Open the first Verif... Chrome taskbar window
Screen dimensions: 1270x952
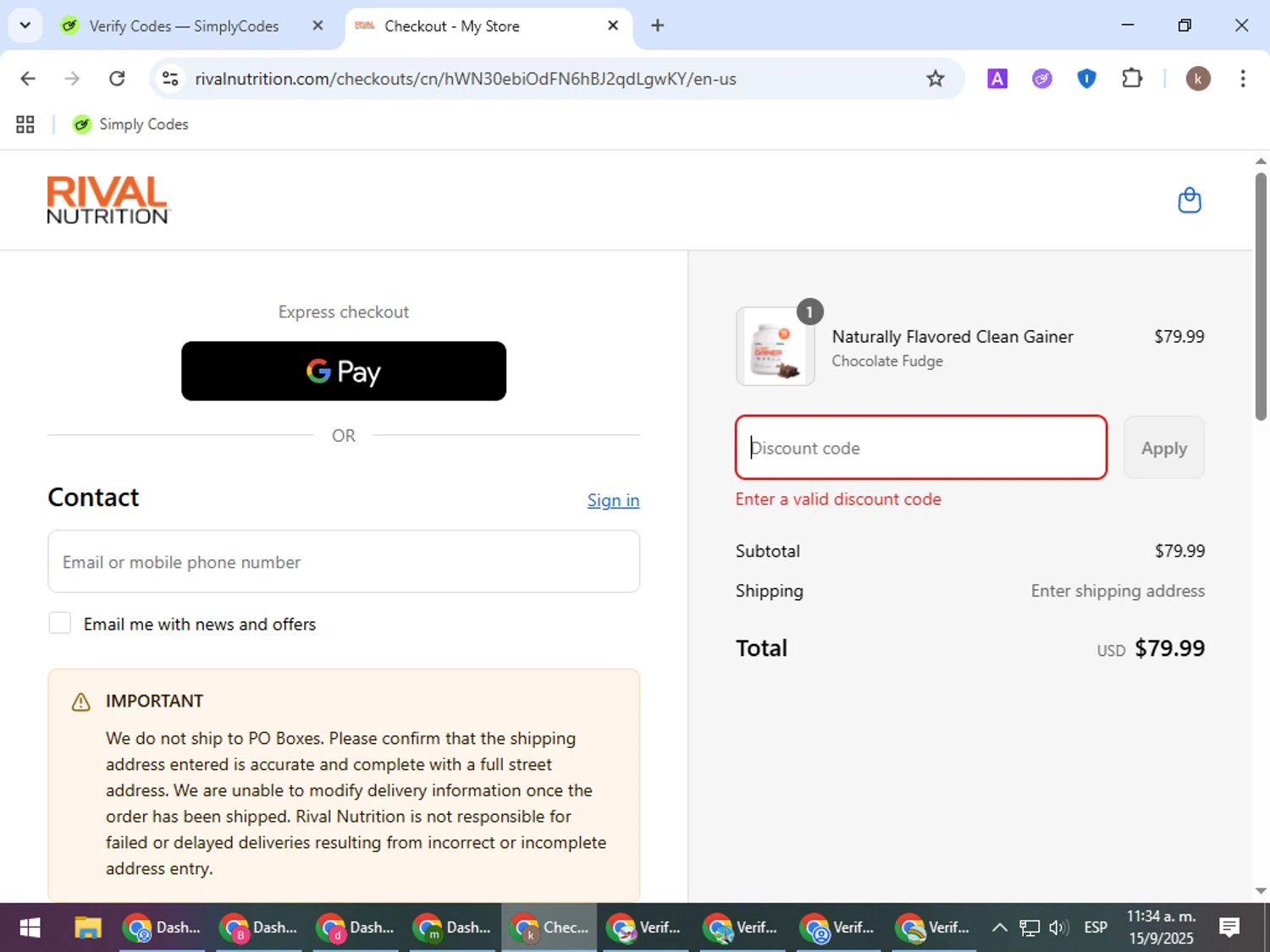point(646,927)
